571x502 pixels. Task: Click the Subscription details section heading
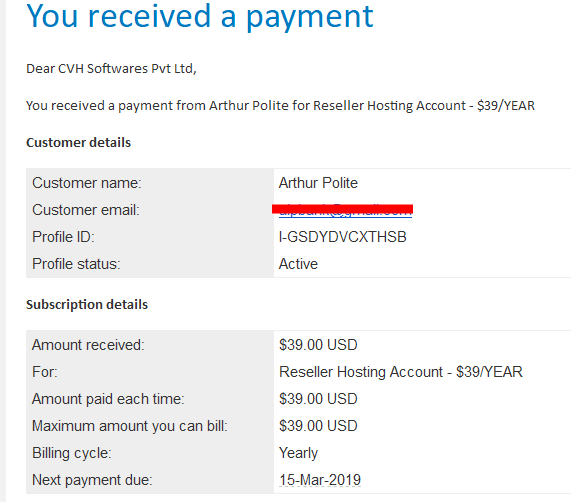(x=87, y=305)
